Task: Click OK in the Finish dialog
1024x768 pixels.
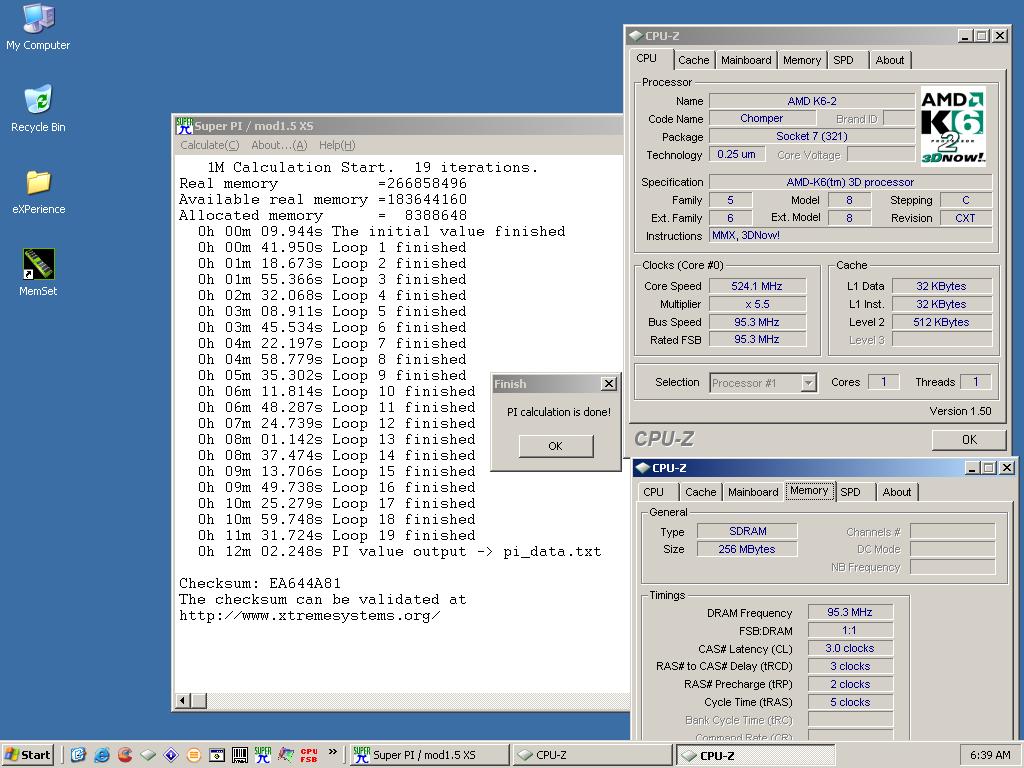Action: pos(556,446)
